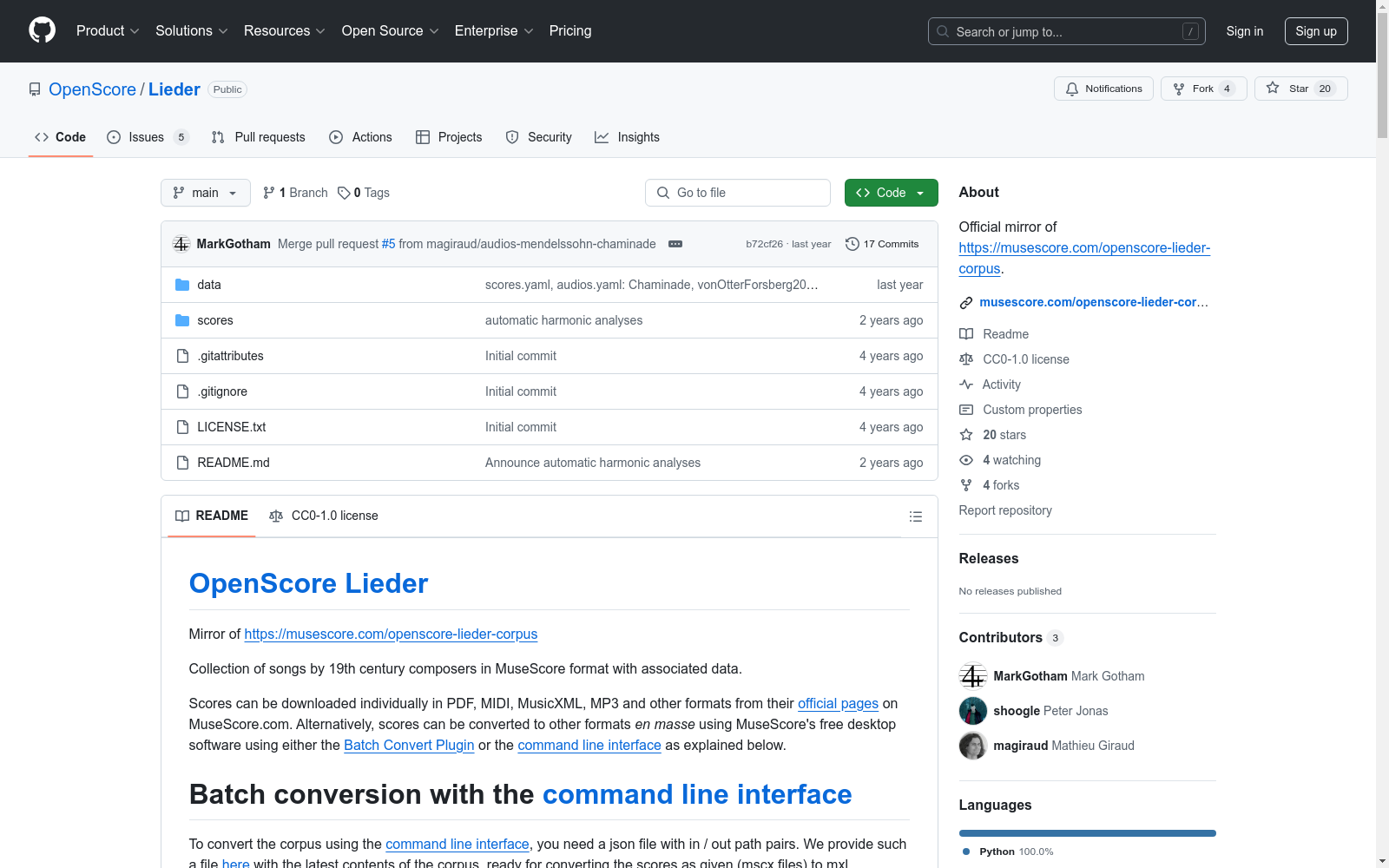Click the forks icon in About sidebar
The width and height of the screenshot is (1389, 868).
pos(966,485)
